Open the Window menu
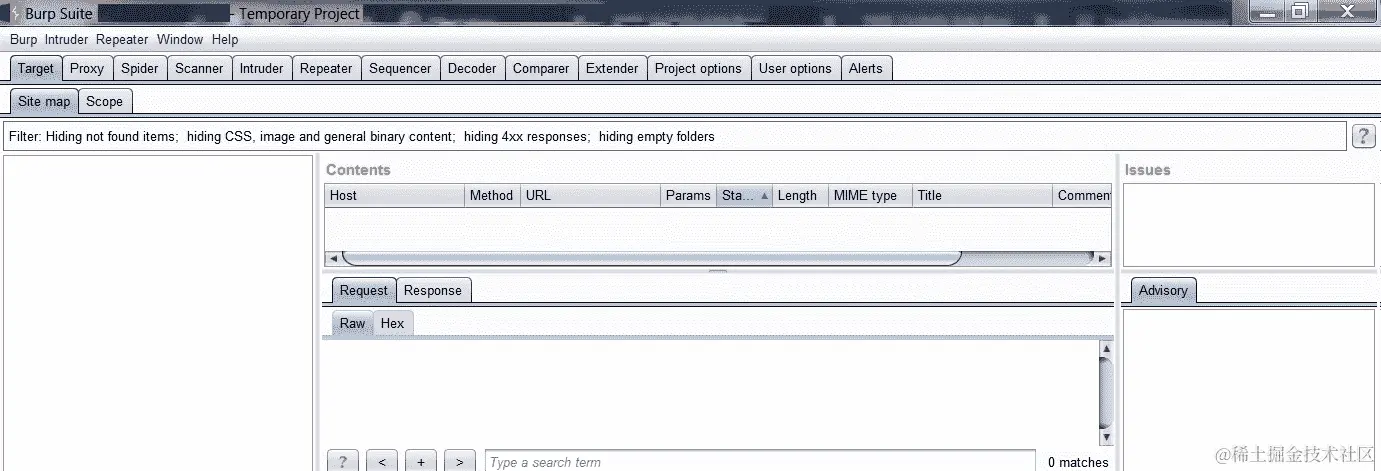The image size is (1381, 471). tap(180, 39)
